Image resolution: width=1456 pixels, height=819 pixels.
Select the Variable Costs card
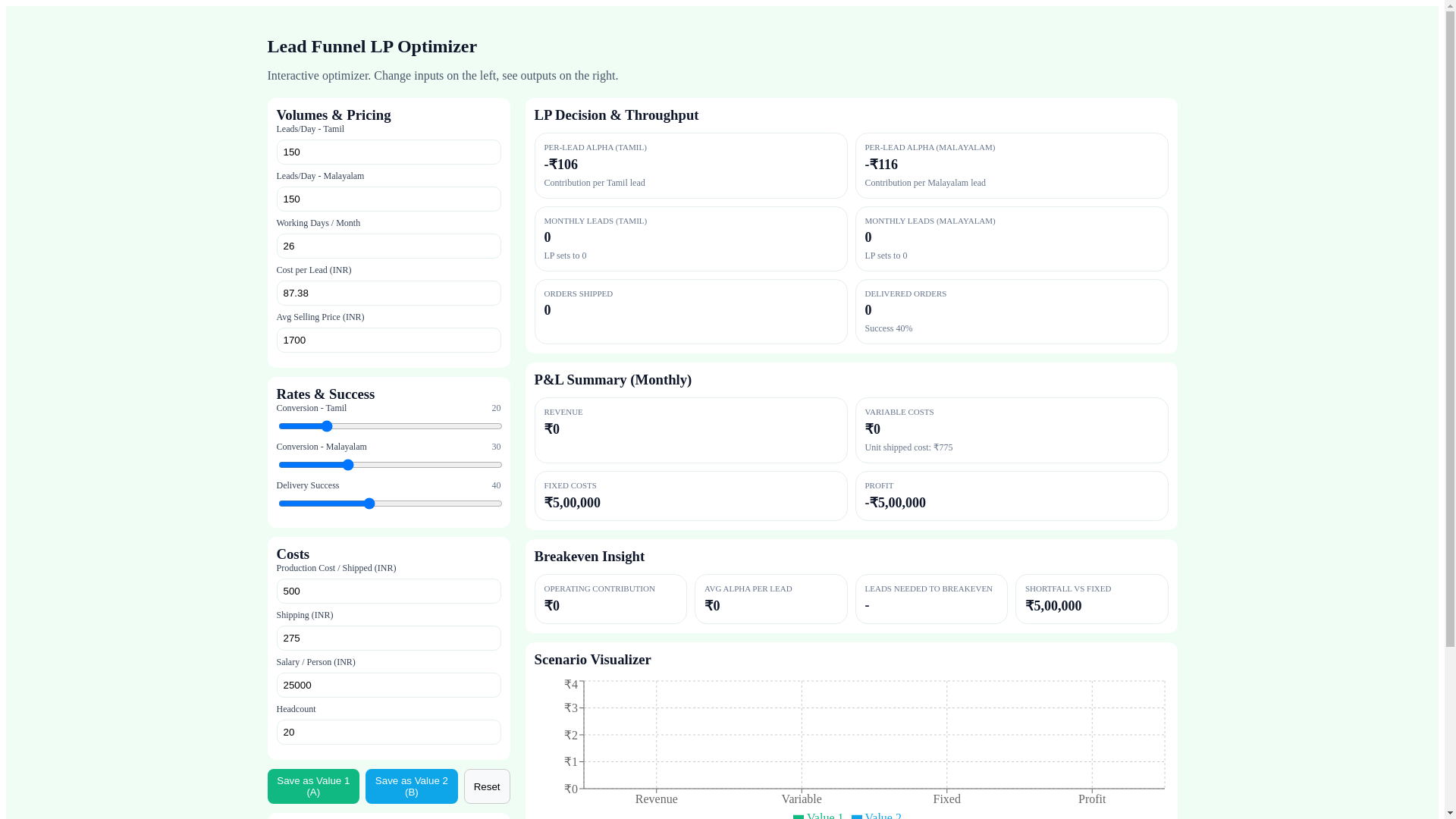point(1012,430)
